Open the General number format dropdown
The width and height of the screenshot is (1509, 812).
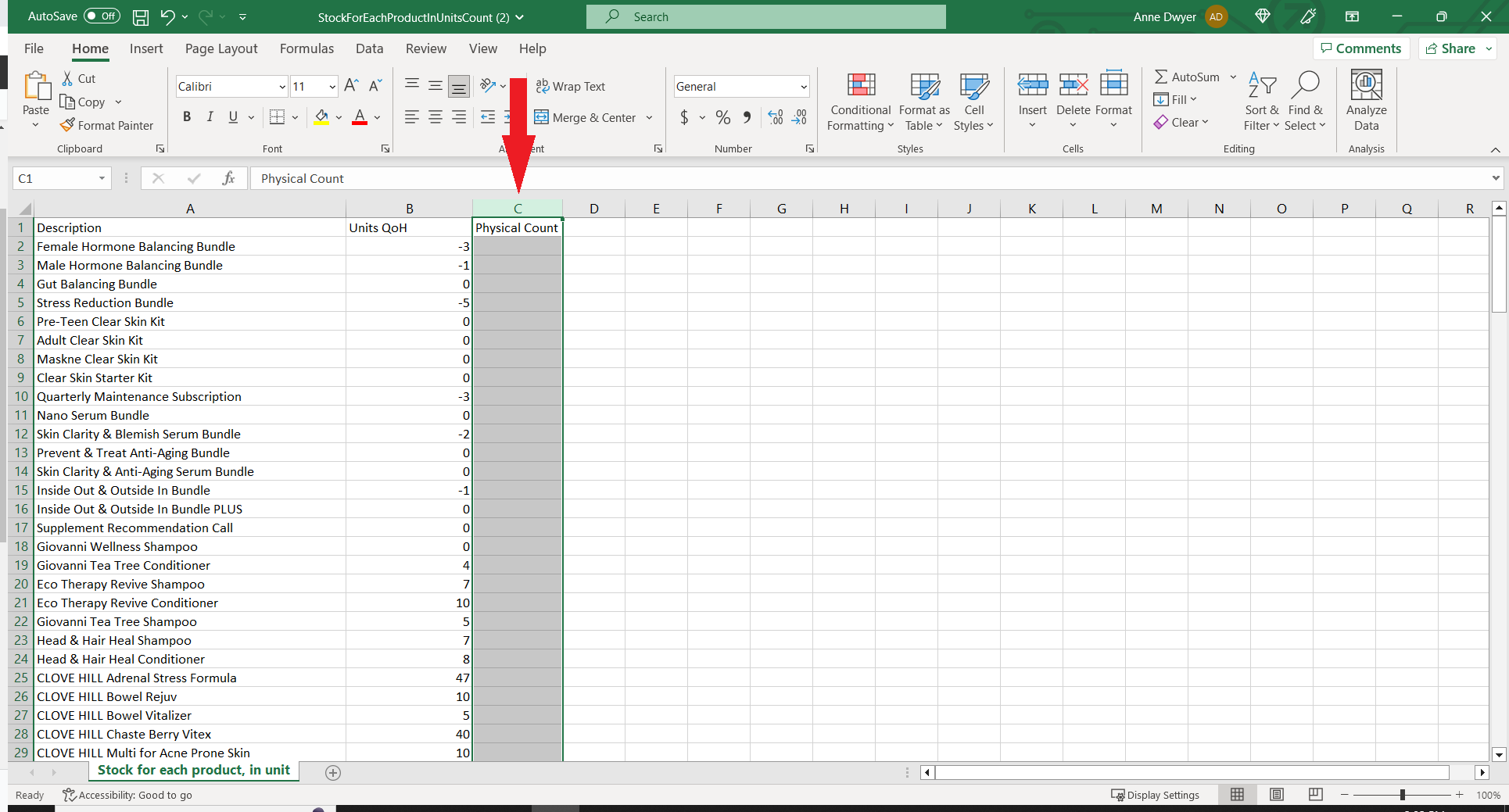(803, 87)
